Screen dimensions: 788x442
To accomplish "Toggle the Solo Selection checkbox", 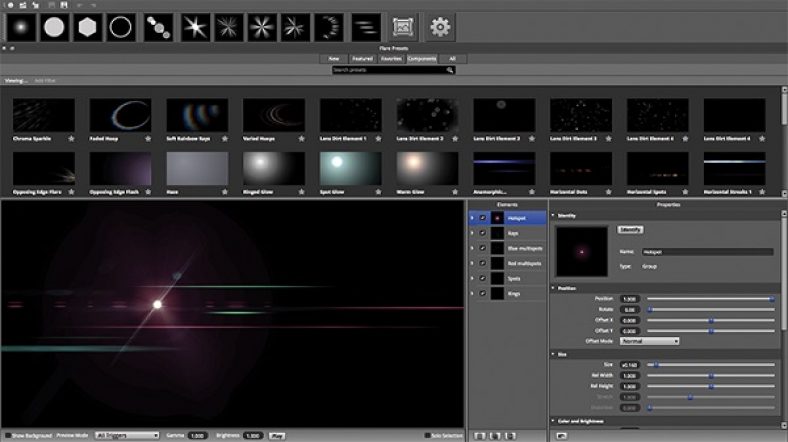I will point(427,436).
